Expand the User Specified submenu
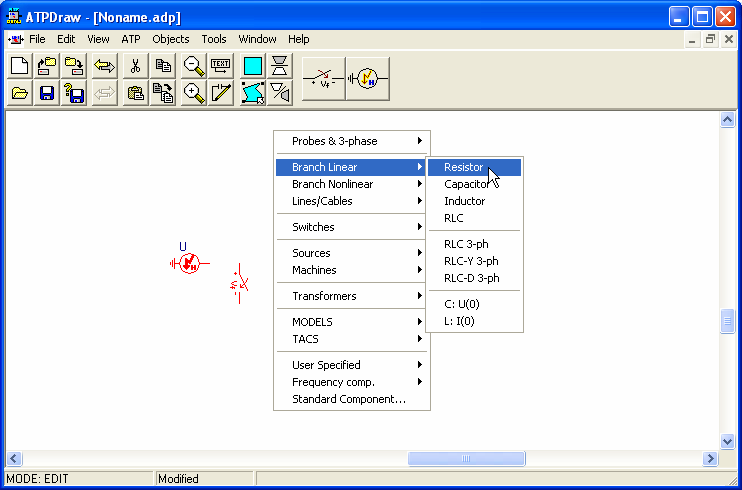This screenshot has height=490, width=742. [352, 365]
